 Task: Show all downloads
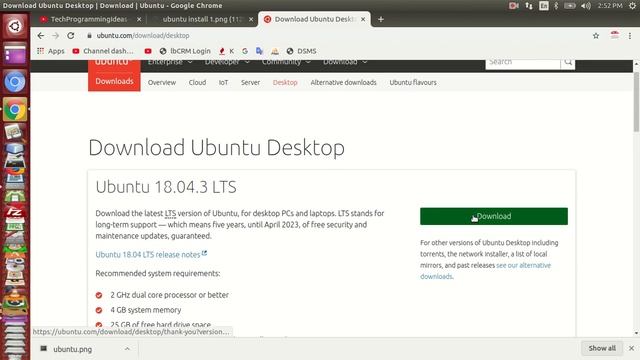pos(602,348)
